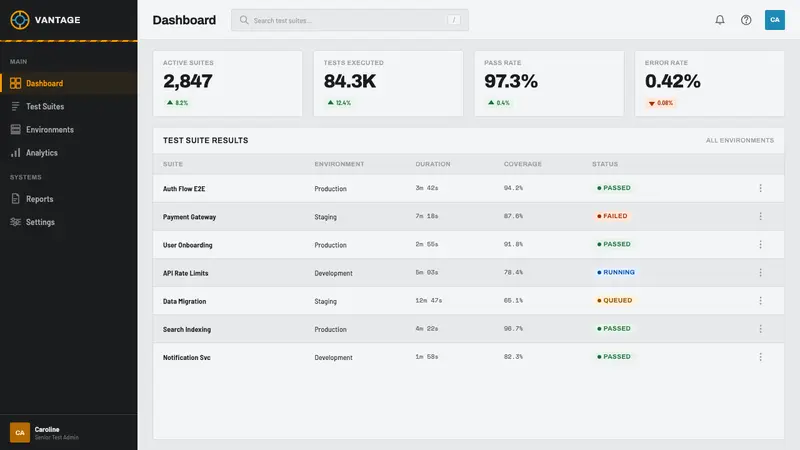Screen dimensions: 800x450
Task: Sort by Coverage column header
Action: tap(522, 164)
